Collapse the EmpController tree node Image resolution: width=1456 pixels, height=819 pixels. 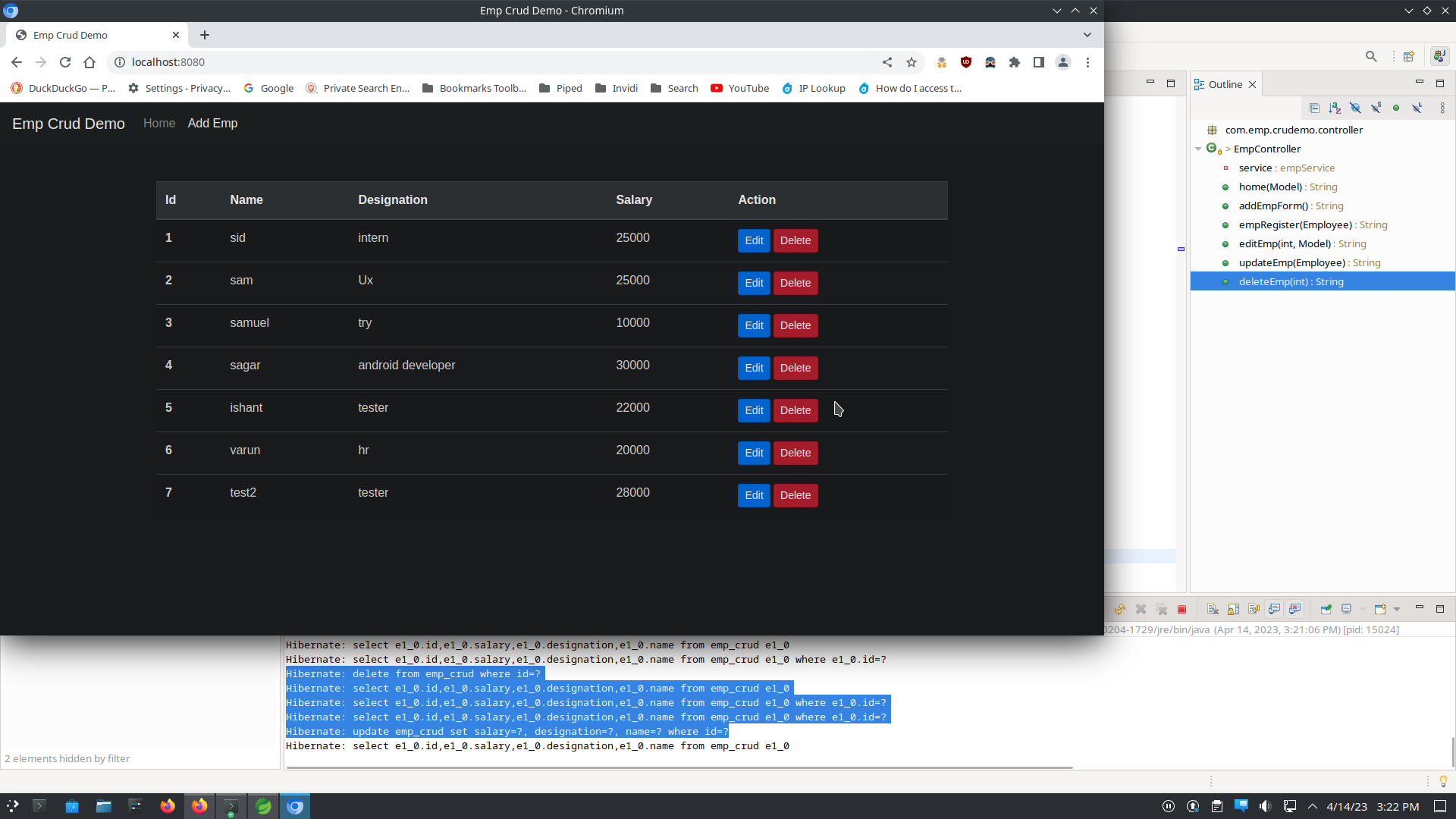click(x=1198, y=149)
